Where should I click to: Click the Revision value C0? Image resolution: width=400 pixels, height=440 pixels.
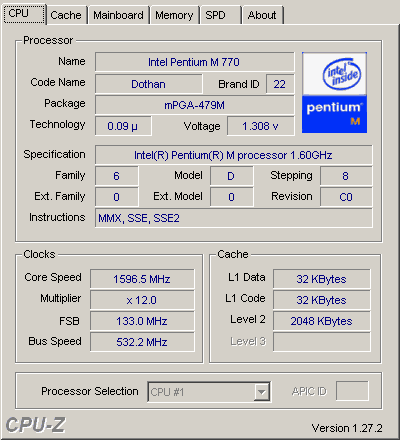tap(346, 197)
